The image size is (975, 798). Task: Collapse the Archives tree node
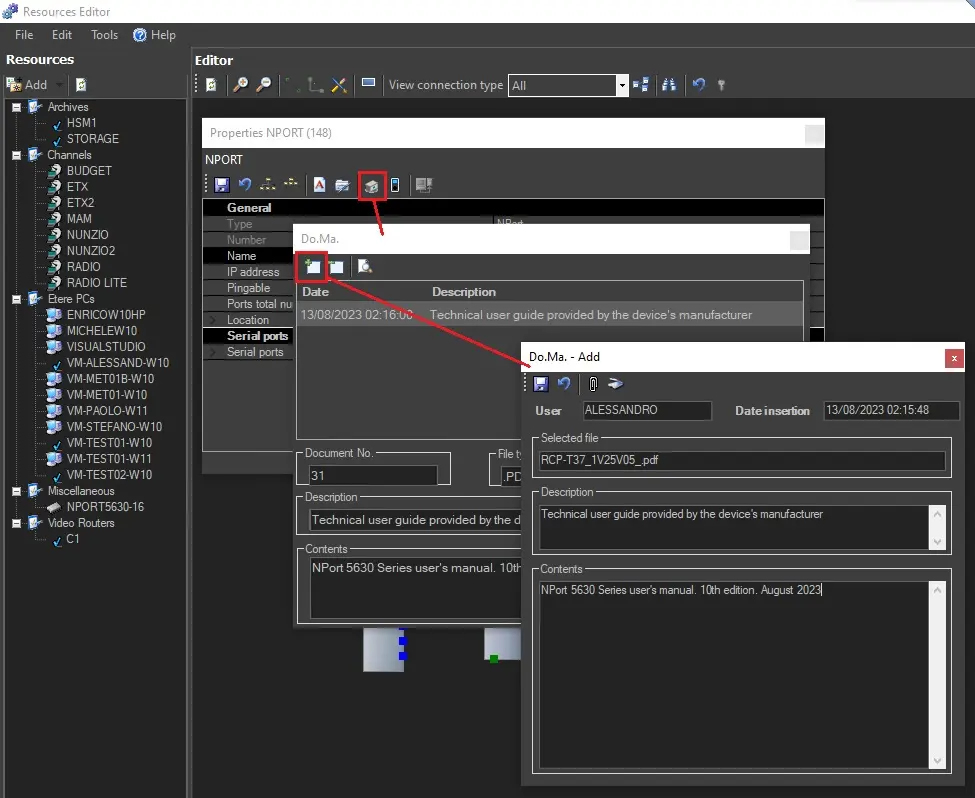[16, 107]
